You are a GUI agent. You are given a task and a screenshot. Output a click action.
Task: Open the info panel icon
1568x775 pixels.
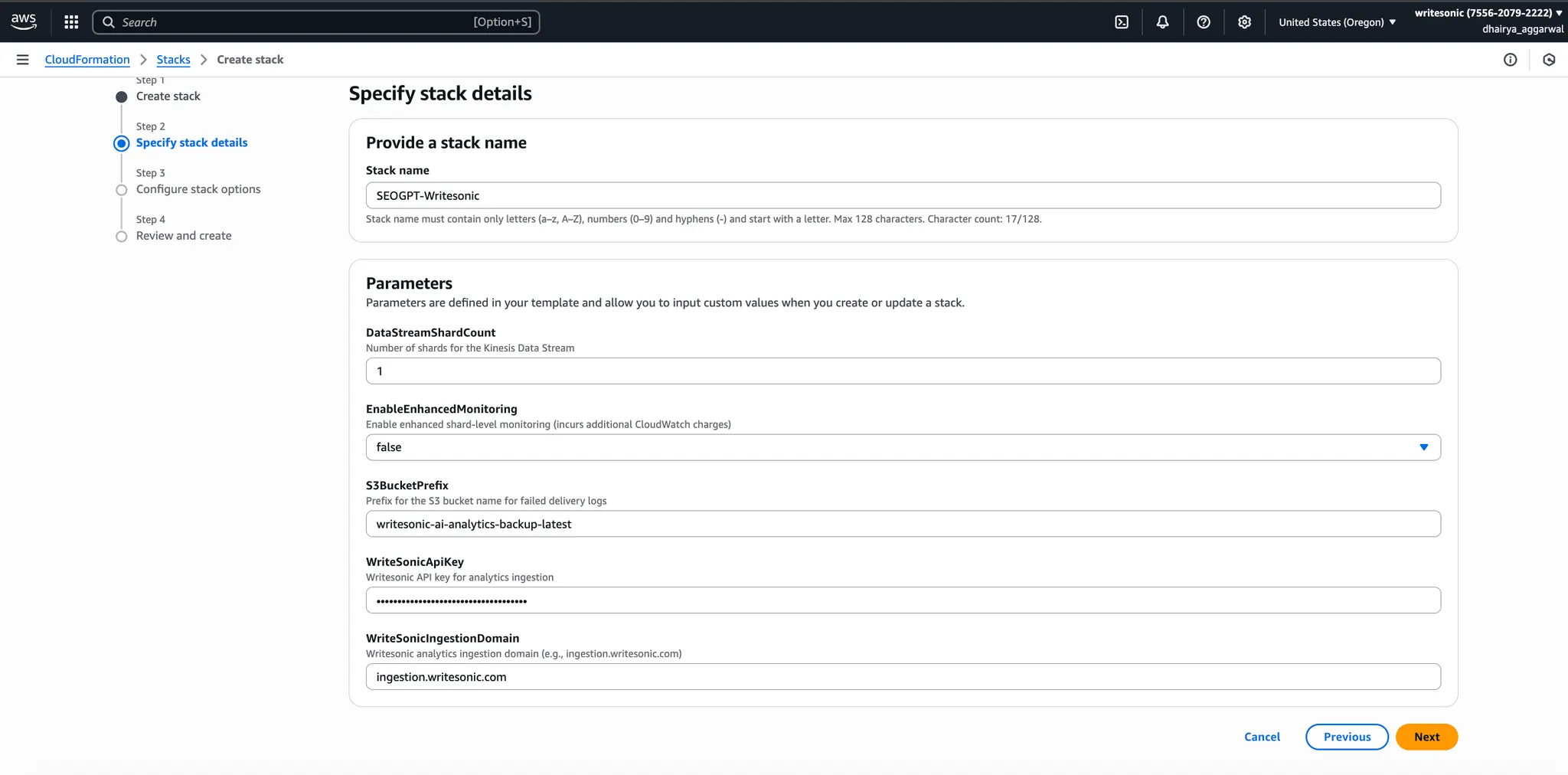1510,60
